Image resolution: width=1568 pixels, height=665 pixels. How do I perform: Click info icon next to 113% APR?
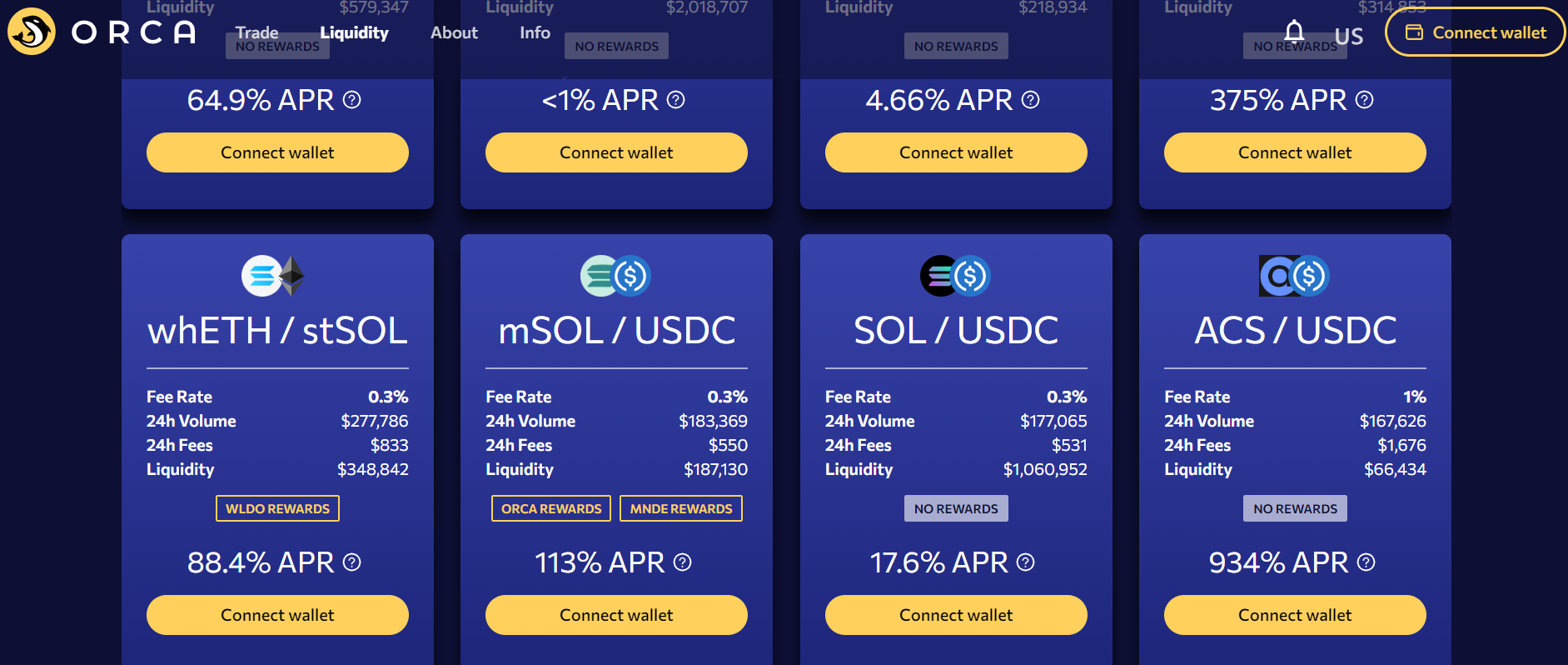(683, 562)
